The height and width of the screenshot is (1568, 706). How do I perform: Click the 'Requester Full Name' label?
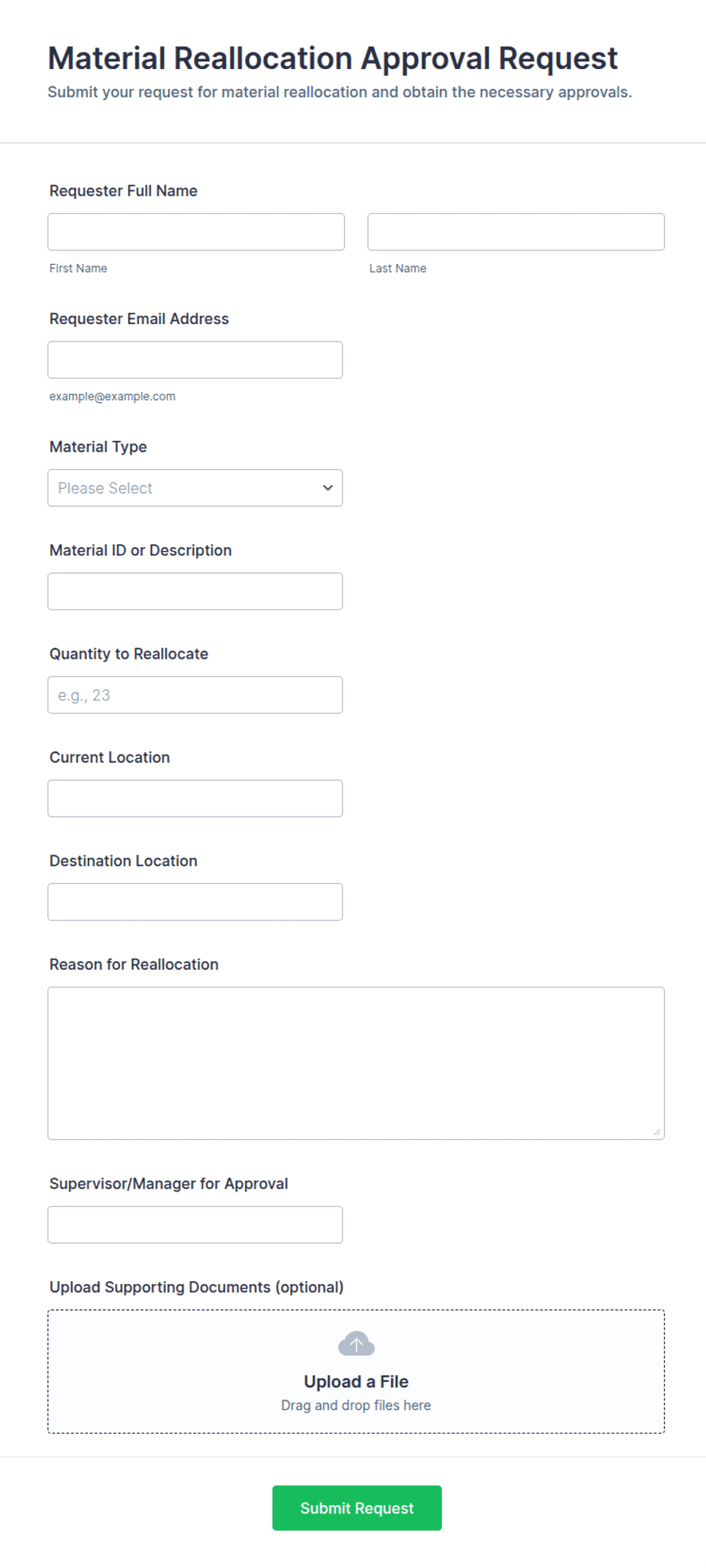point(124,191)
